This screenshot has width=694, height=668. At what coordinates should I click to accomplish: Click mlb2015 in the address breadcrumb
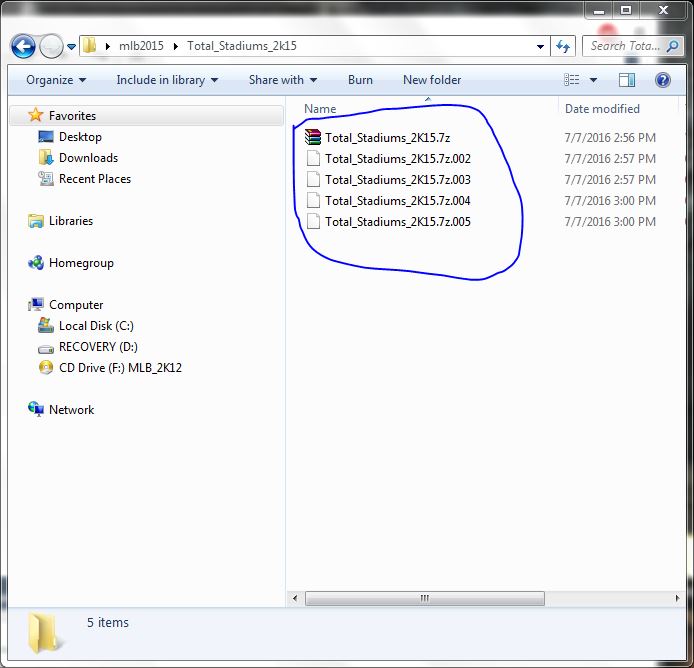pyautogui.click(x=140, y=46)
